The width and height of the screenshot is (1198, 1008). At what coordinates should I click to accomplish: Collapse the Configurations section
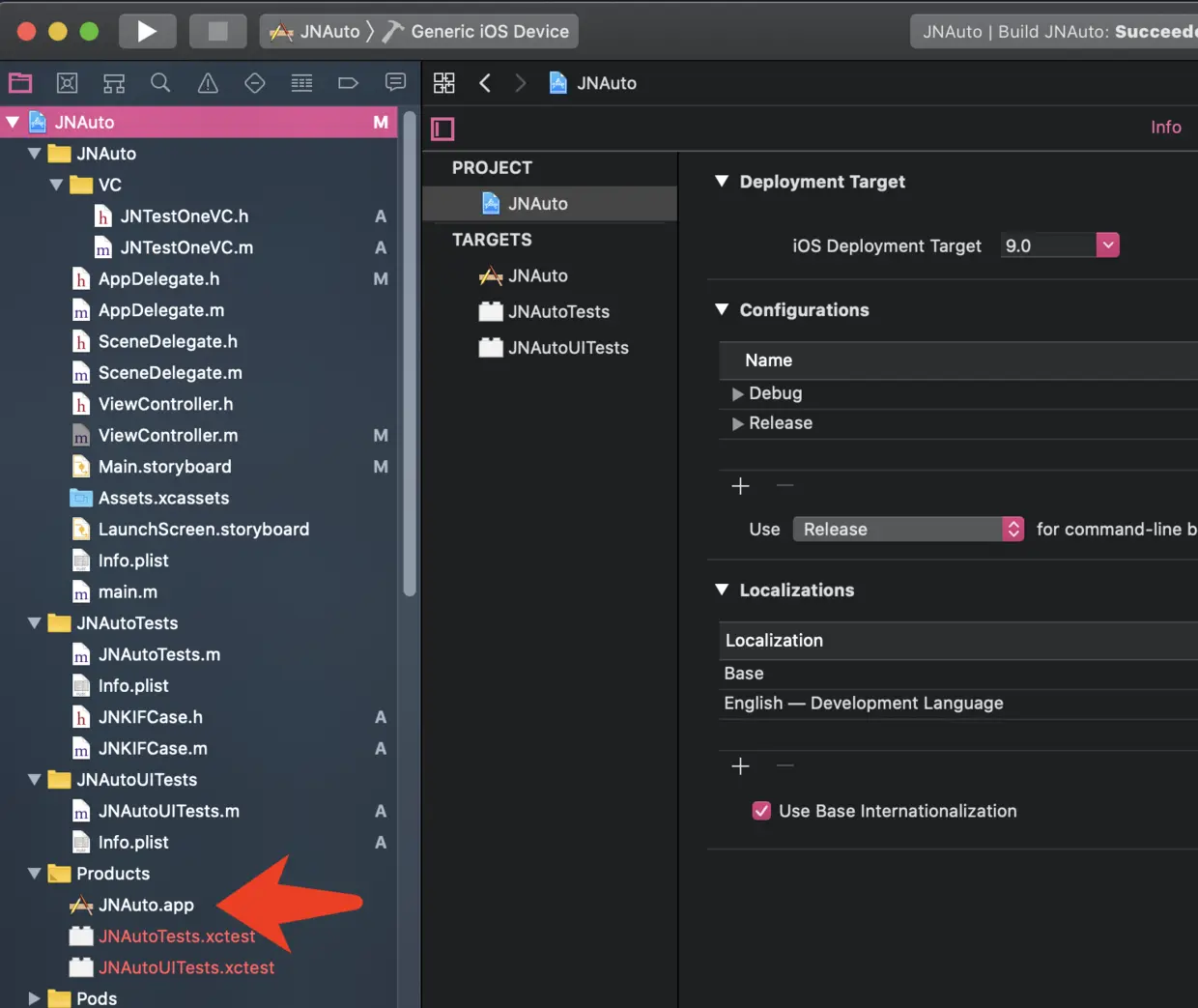pyautogui.click(x=722, y=310)
